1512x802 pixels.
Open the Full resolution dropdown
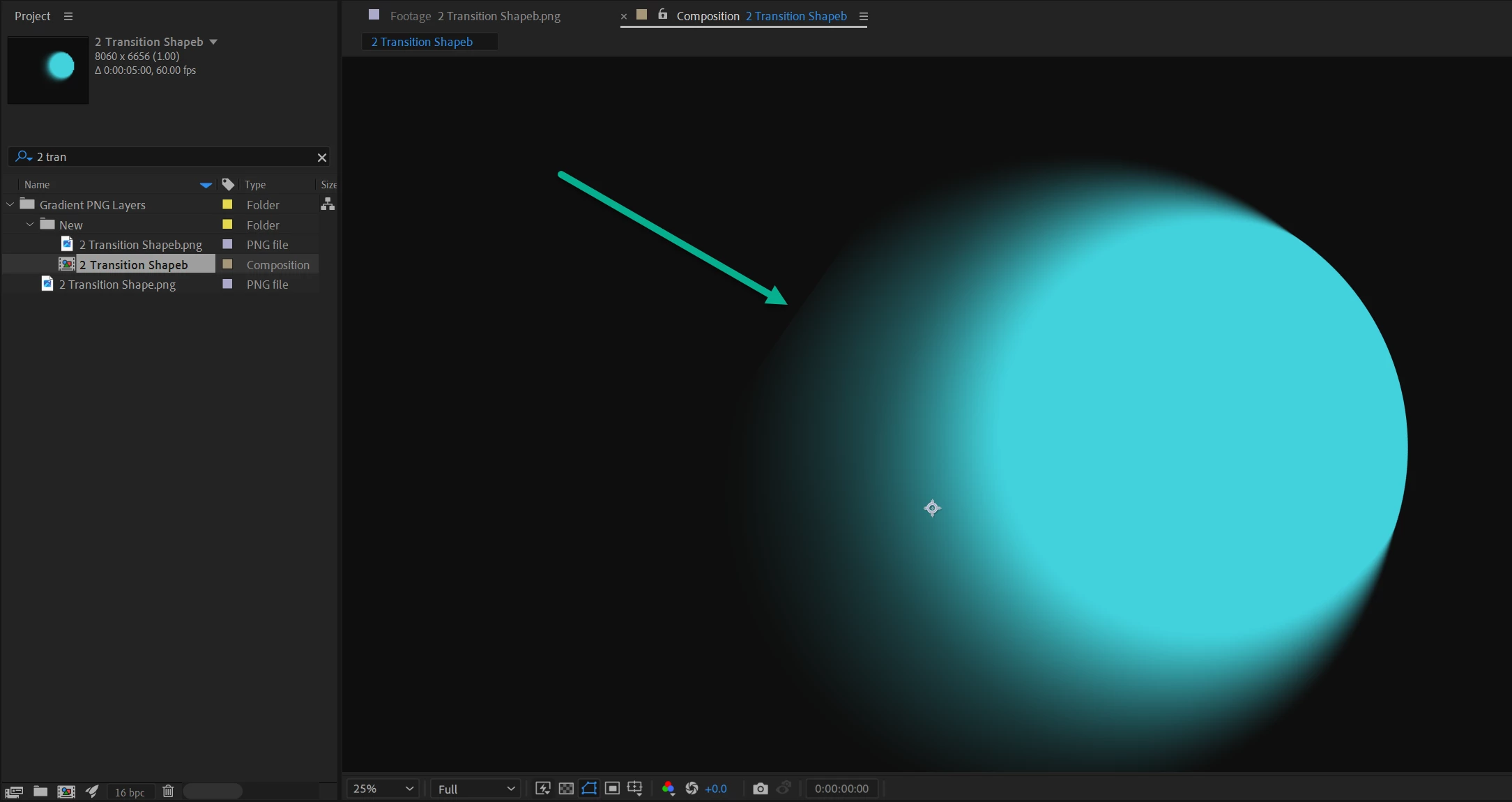tap(476, 789)
